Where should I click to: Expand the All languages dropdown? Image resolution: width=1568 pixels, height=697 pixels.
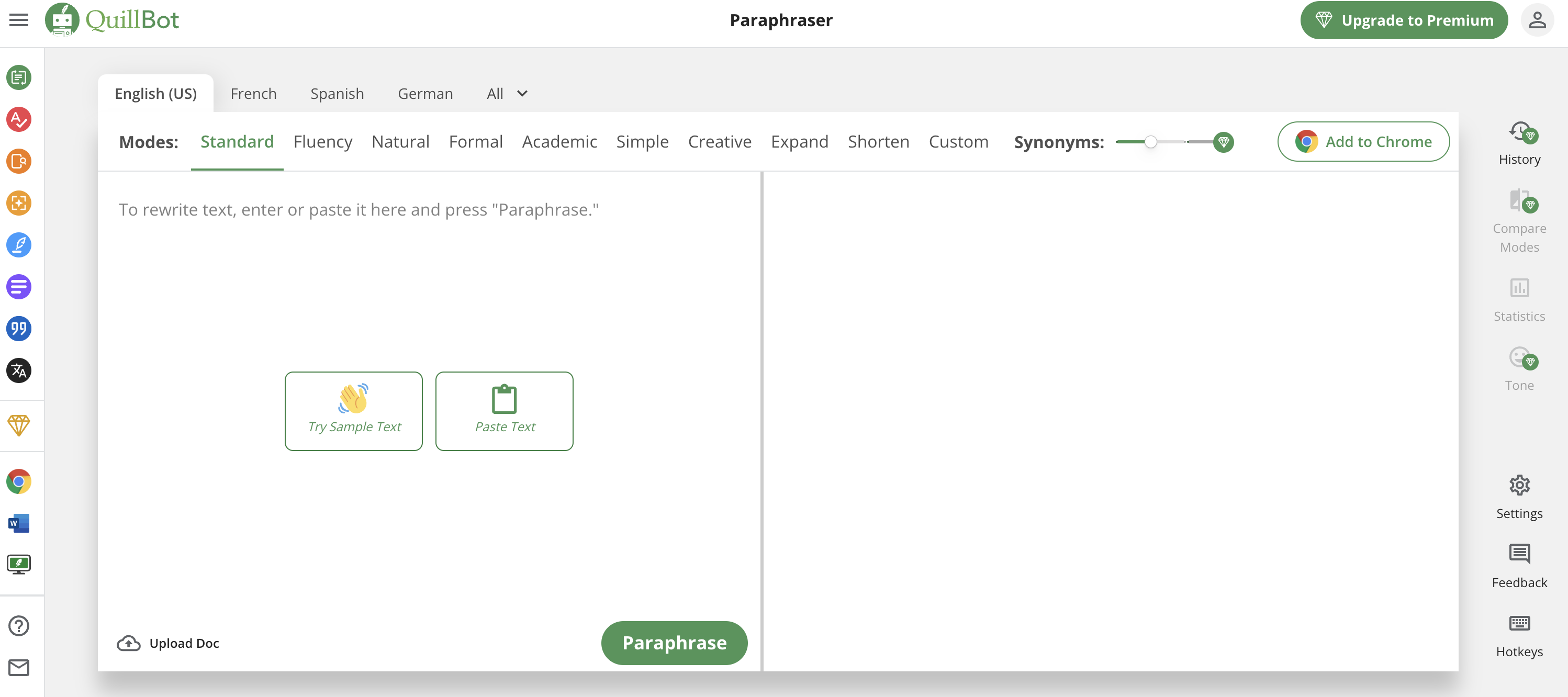507,94
